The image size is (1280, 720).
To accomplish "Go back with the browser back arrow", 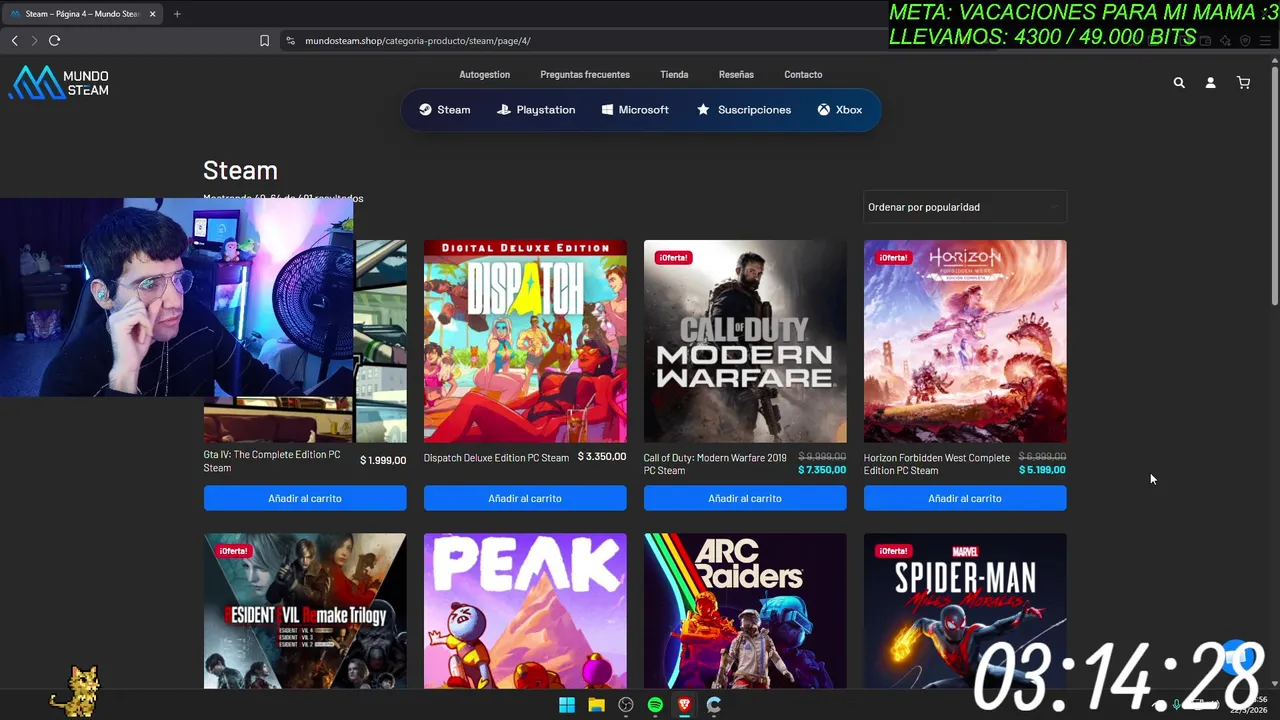I will [x=14, y=41].
